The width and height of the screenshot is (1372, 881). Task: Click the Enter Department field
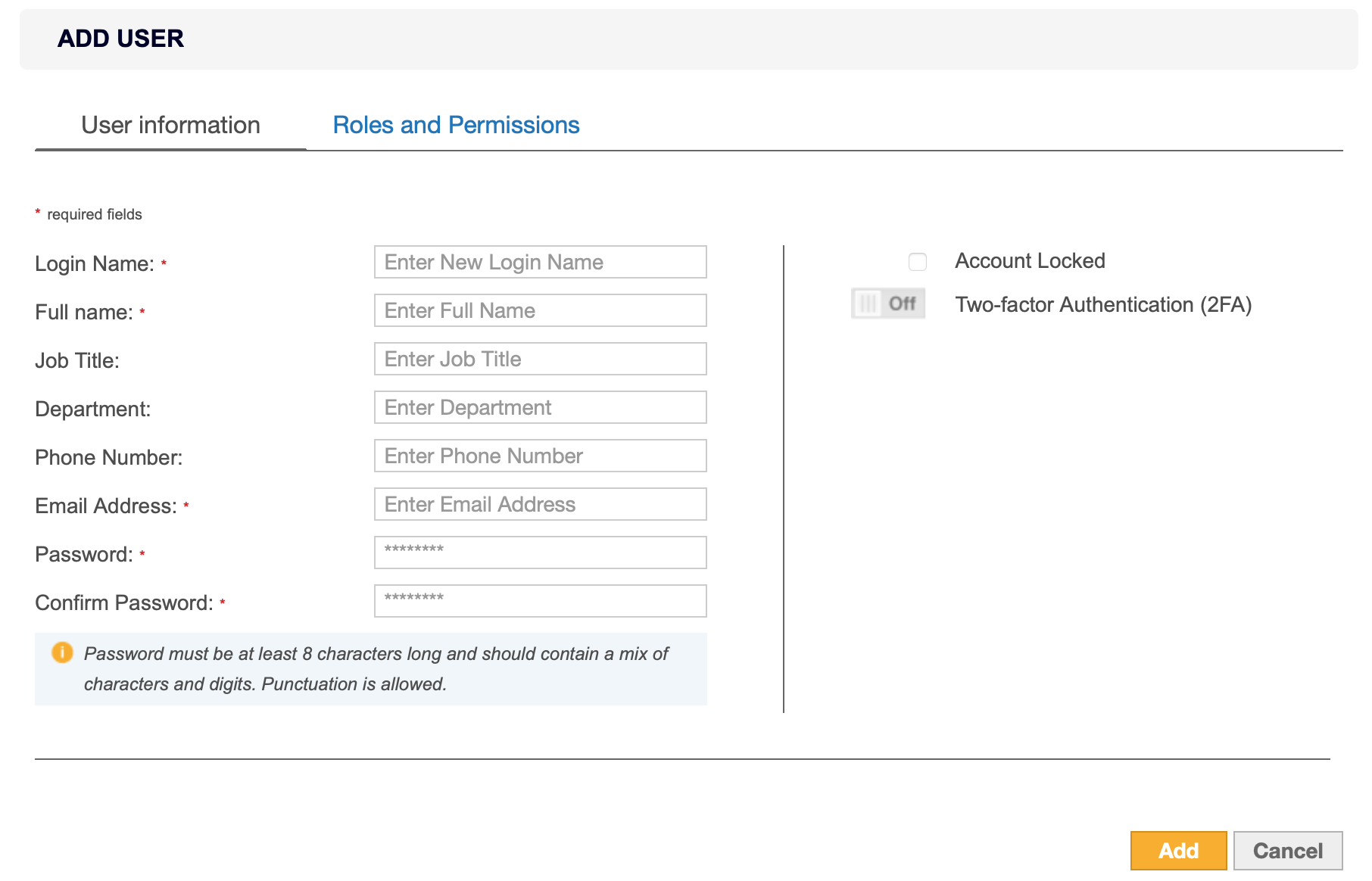click(539, 407)
